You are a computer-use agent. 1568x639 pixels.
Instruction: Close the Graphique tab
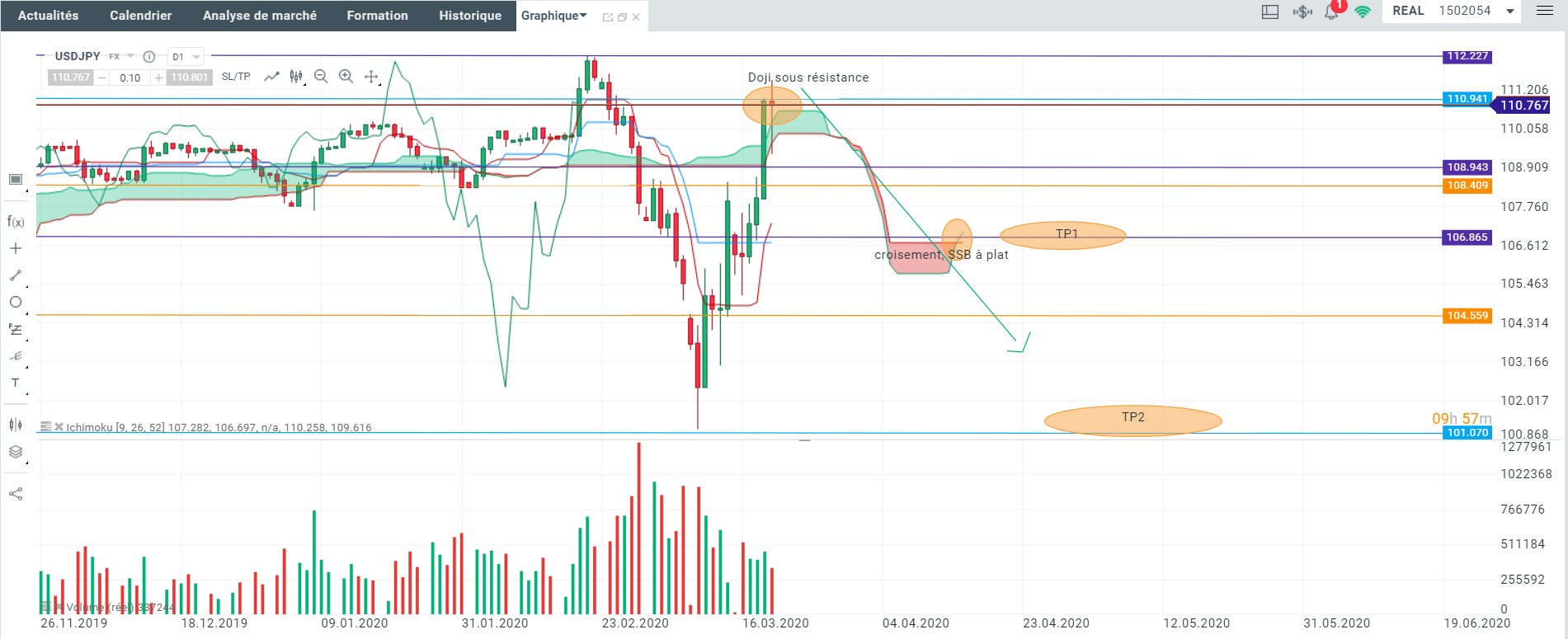point(636,17)
